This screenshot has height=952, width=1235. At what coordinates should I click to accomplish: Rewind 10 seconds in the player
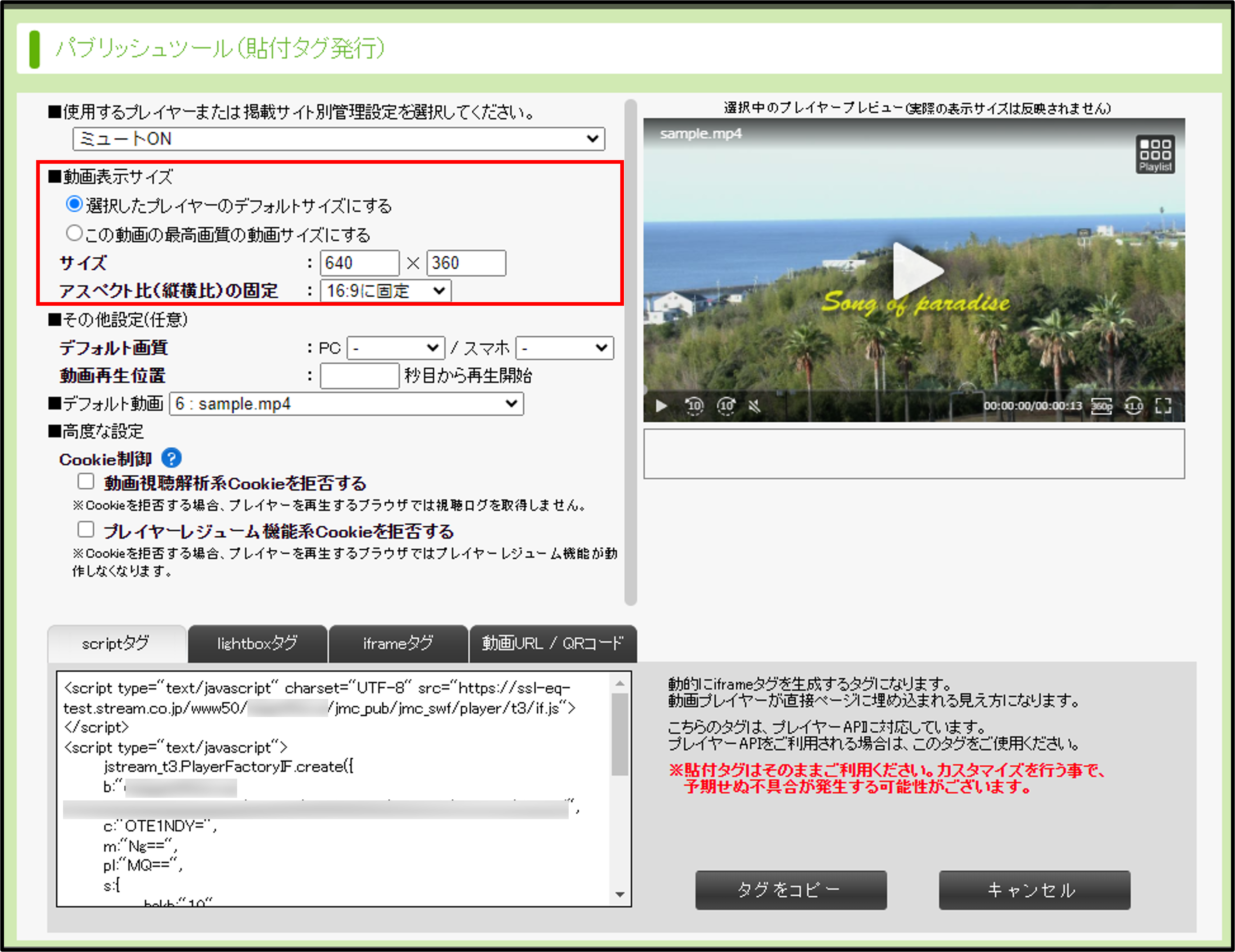[x=694, y=406]
